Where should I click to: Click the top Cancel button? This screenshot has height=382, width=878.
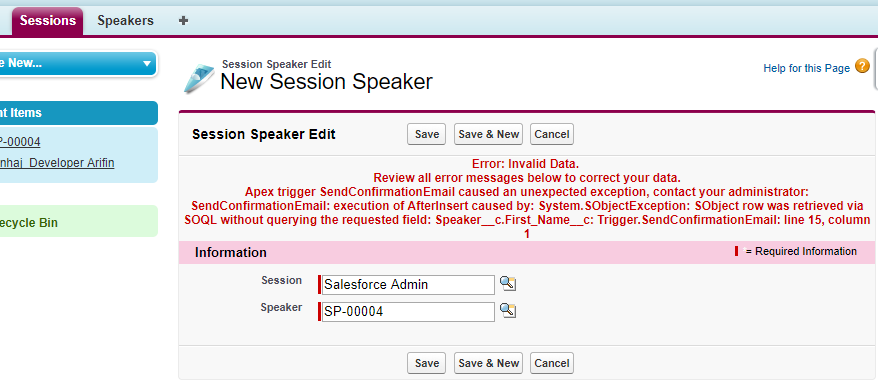pyautogui.click(x=552, y=134)
